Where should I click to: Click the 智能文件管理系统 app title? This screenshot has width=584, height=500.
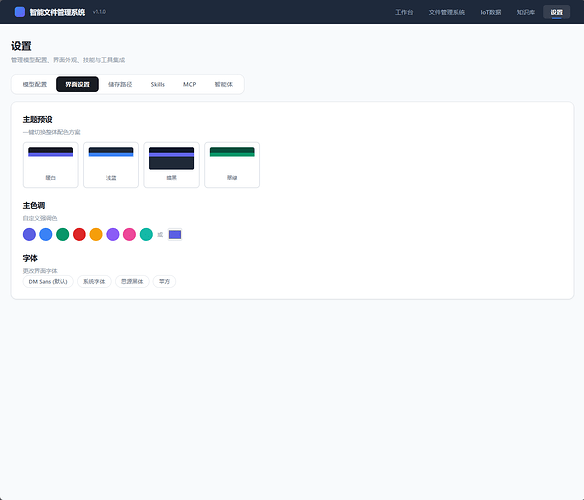coord(57,12)
